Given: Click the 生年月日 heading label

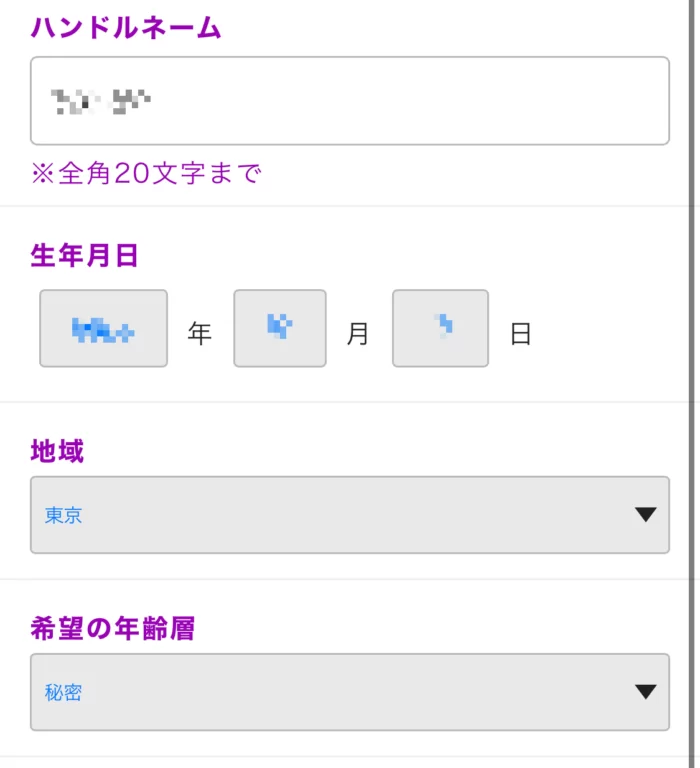Looking at the screenshot, I should (84, 255).
